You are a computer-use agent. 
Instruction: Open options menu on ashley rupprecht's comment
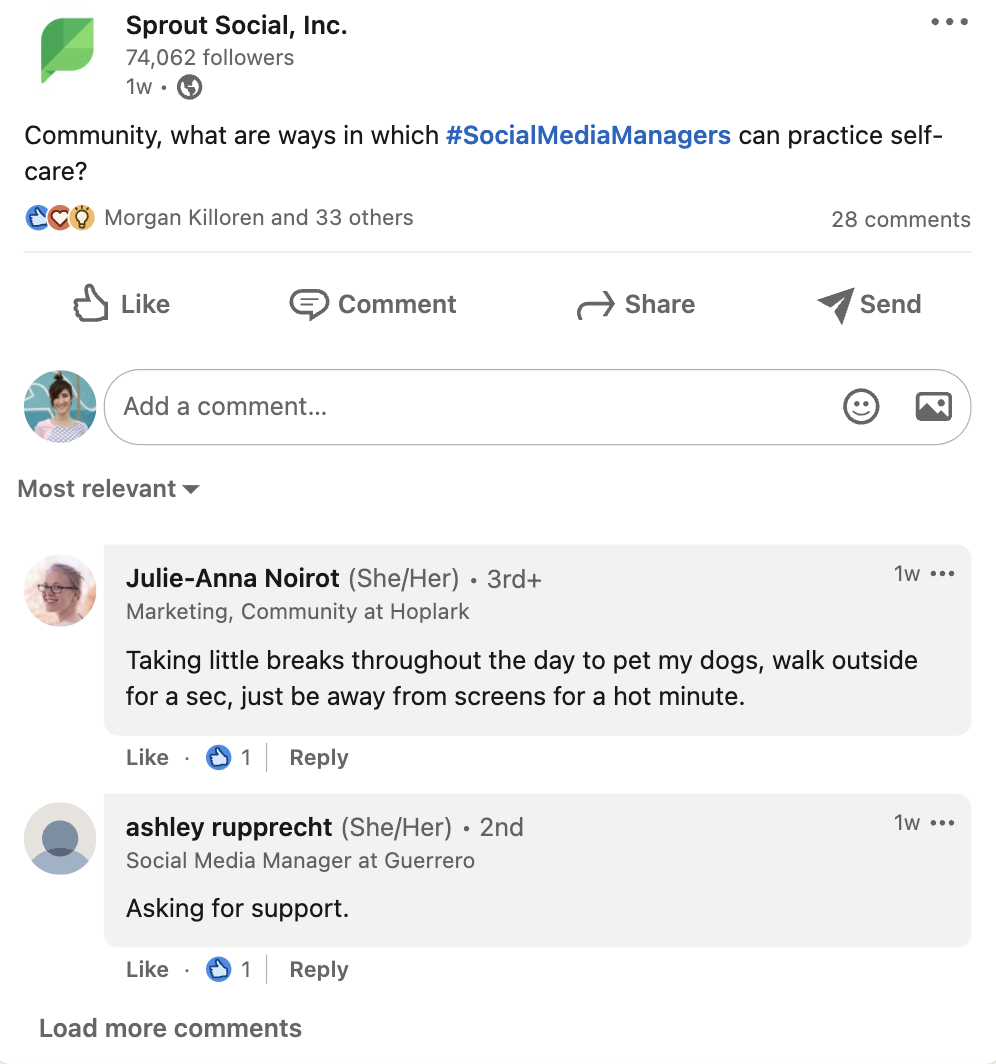[943, 823]
